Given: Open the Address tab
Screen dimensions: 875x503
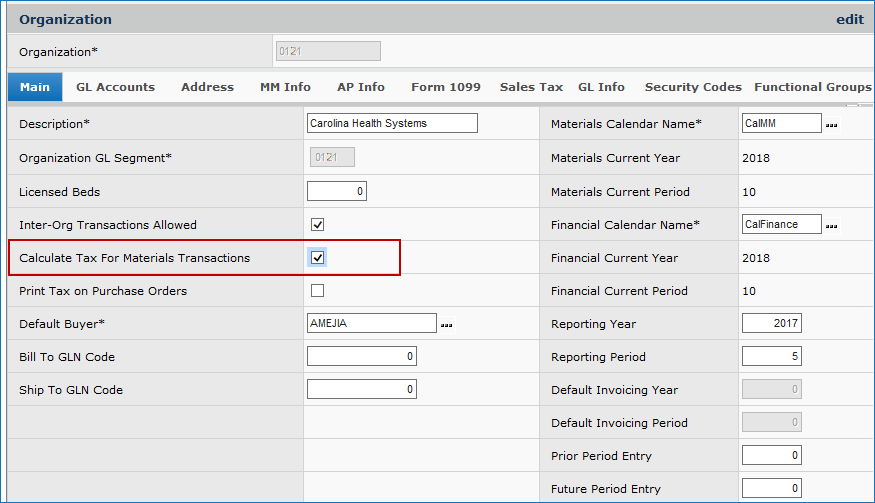Looking at the screenshot, I should 207,87.
